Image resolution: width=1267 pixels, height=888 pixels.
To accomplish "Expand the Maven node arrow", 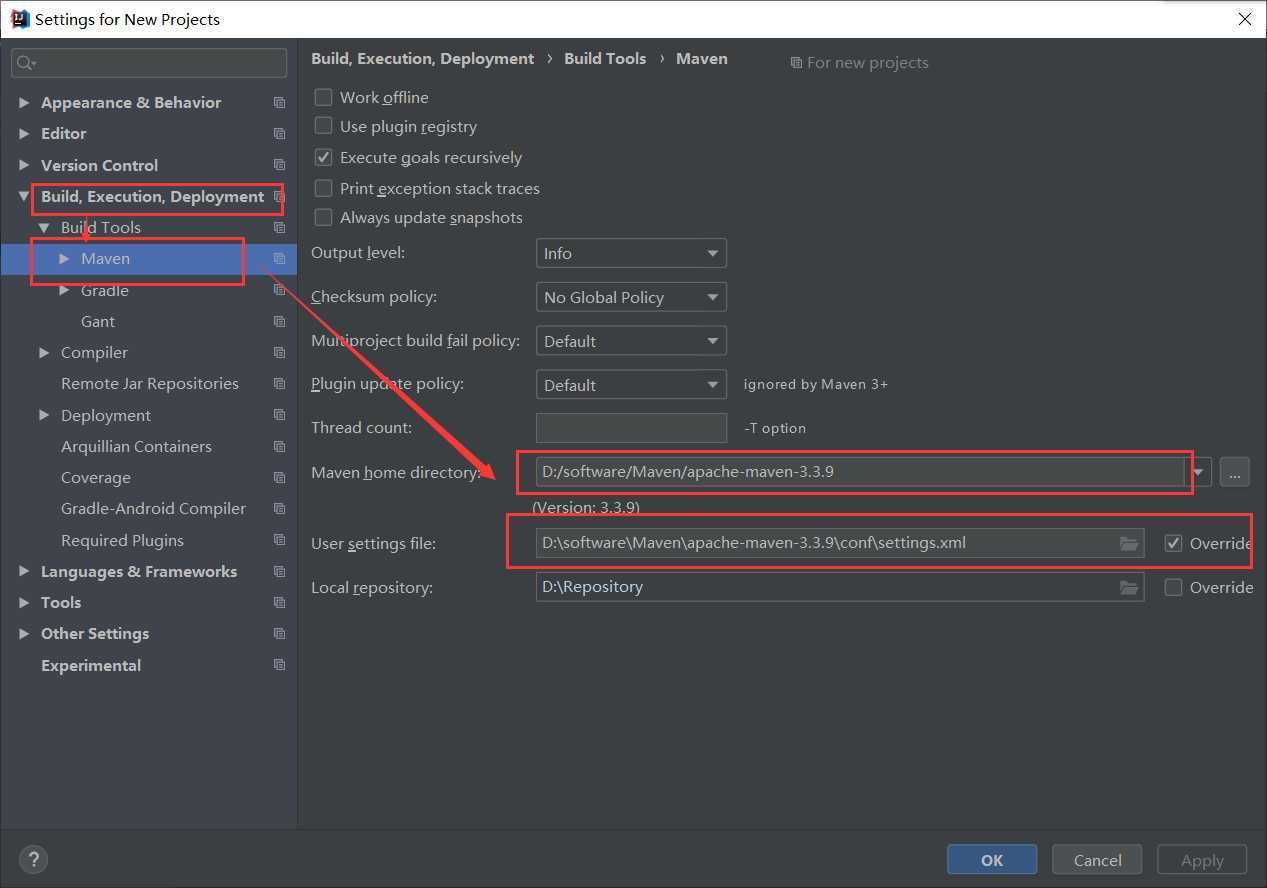I will [x=64, y=258].
